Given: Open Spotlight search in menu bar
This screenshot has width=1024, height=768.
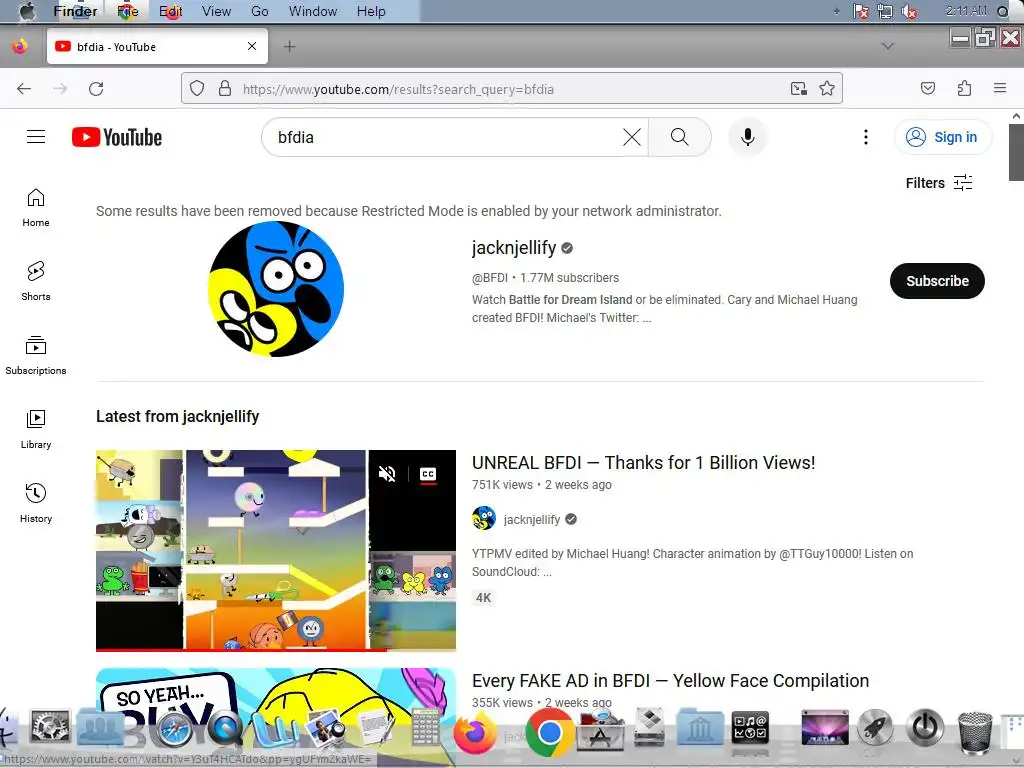Looking at the screenshot, I should point(1003,12).
